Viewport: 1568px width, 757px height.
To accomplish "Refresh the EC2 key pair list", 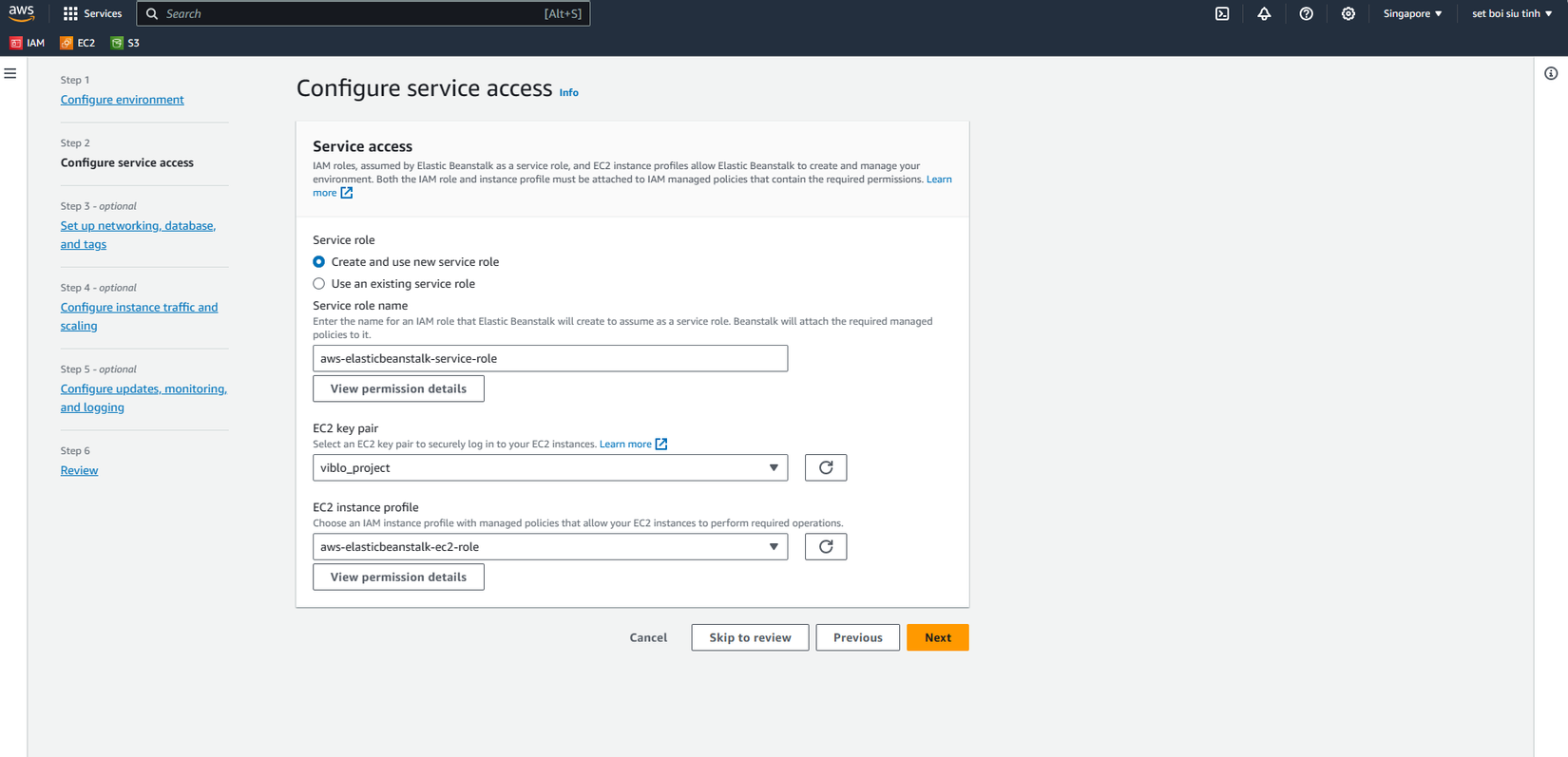I will click(x=825, y=467).
